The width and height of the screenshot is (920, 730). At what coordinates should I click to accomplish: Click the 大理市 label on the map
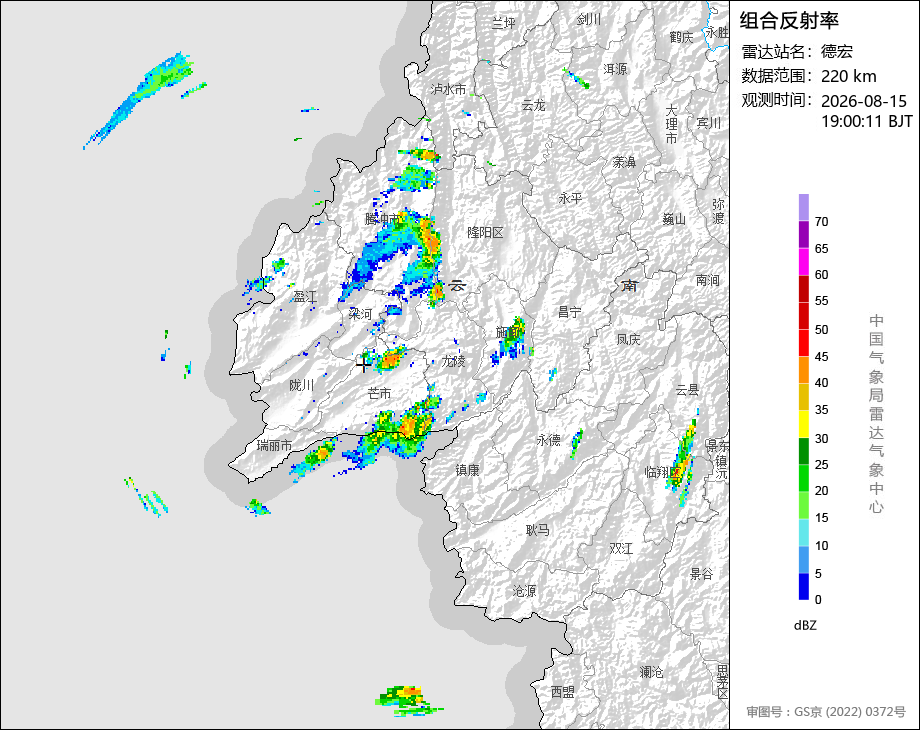click(x=671, y=124)
